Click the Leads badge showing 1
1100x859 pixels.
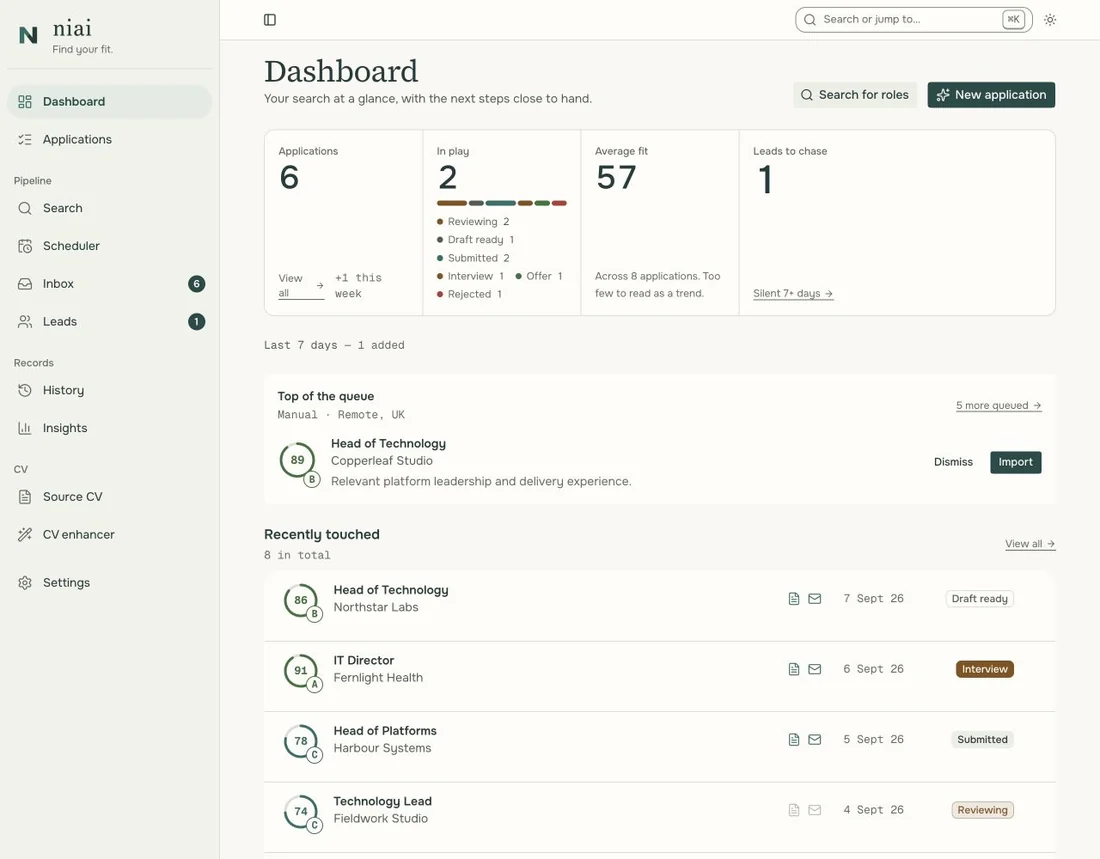(196, 322)
